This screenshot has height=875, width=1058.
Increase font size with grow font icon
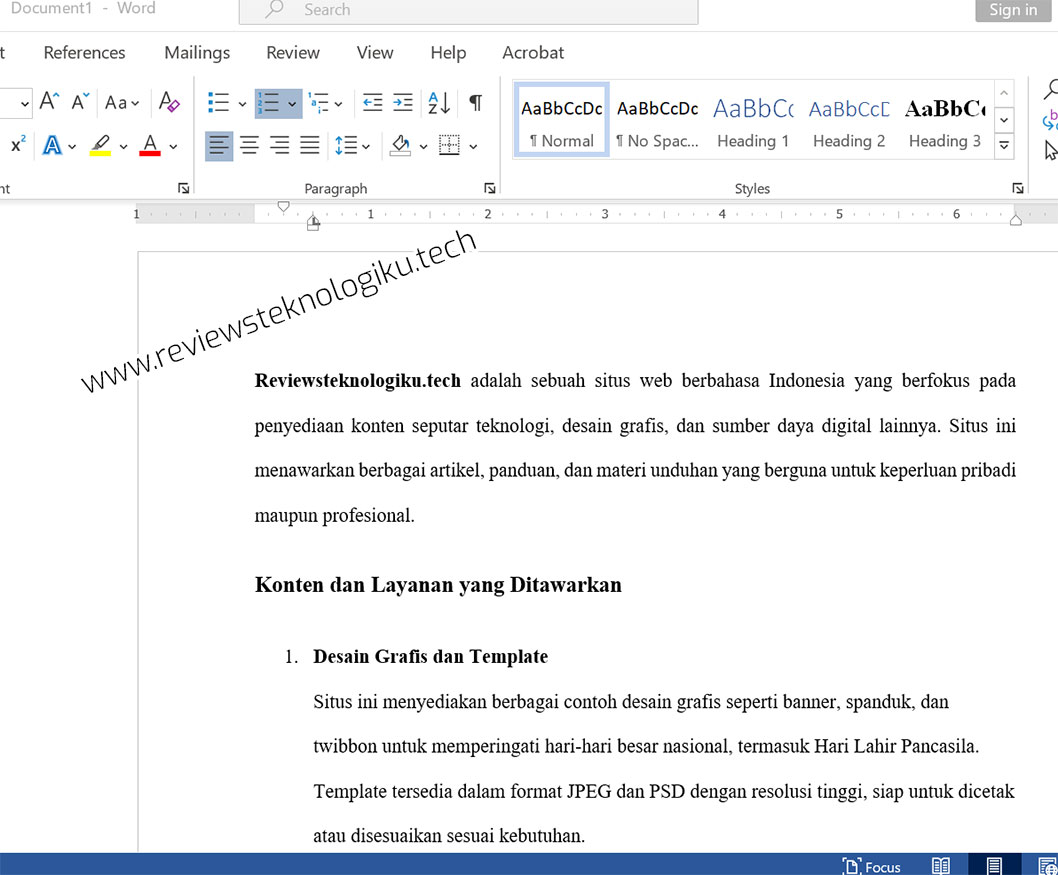49,102
